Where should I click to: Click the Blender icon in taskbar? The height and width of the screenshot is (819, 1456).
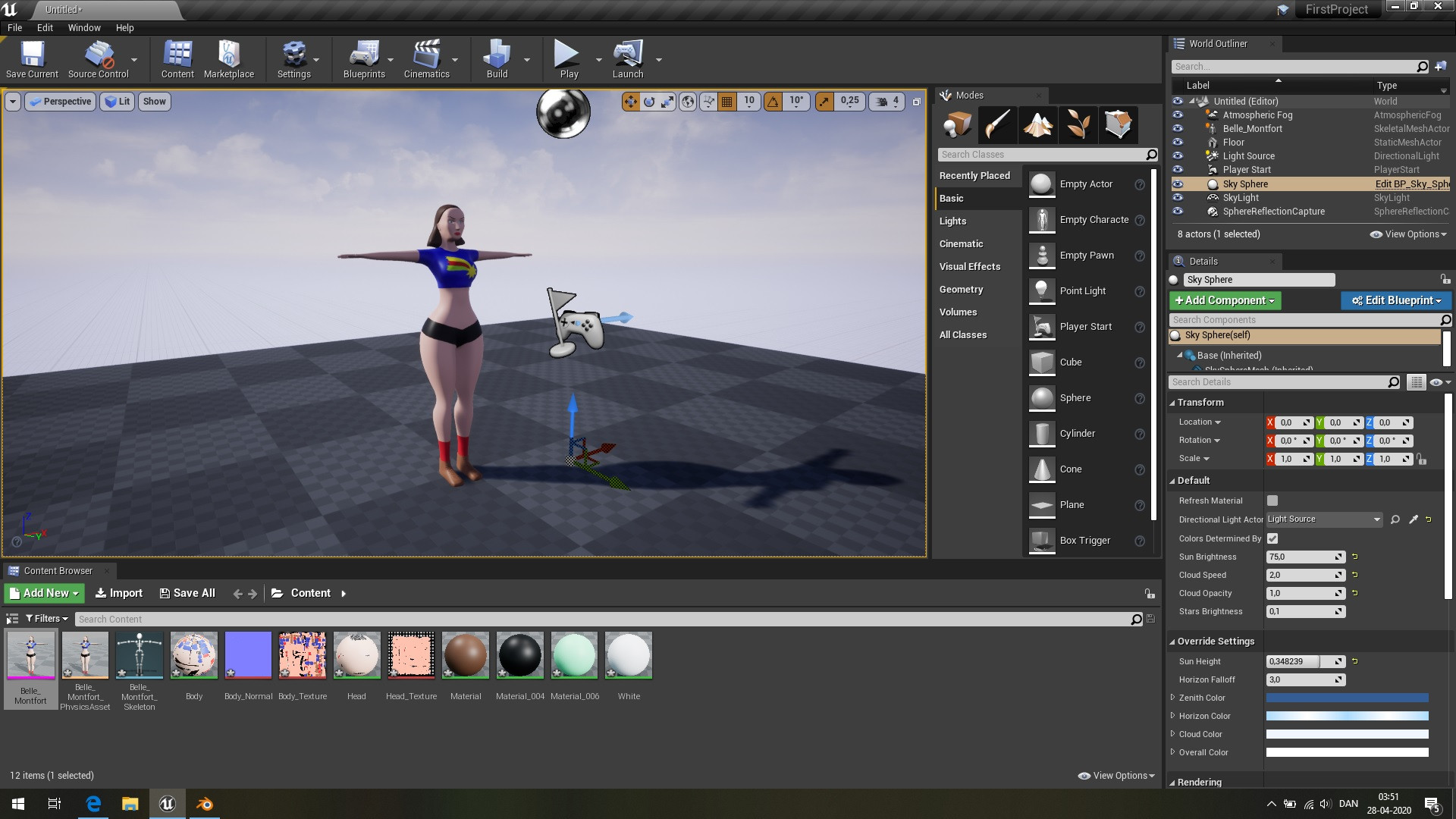[205, 804]
